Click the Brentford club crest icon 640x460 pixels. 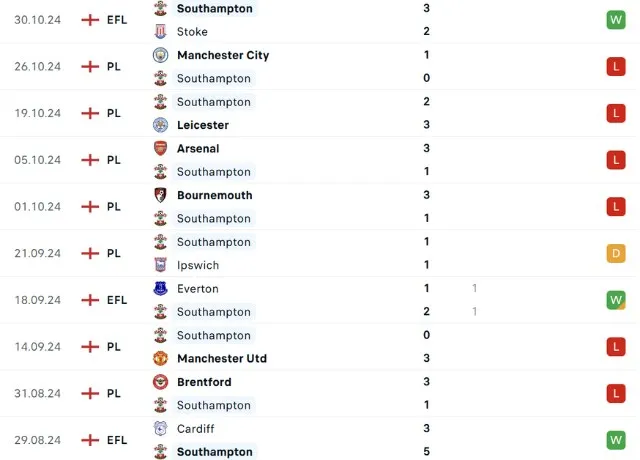[x=160, y=382]
